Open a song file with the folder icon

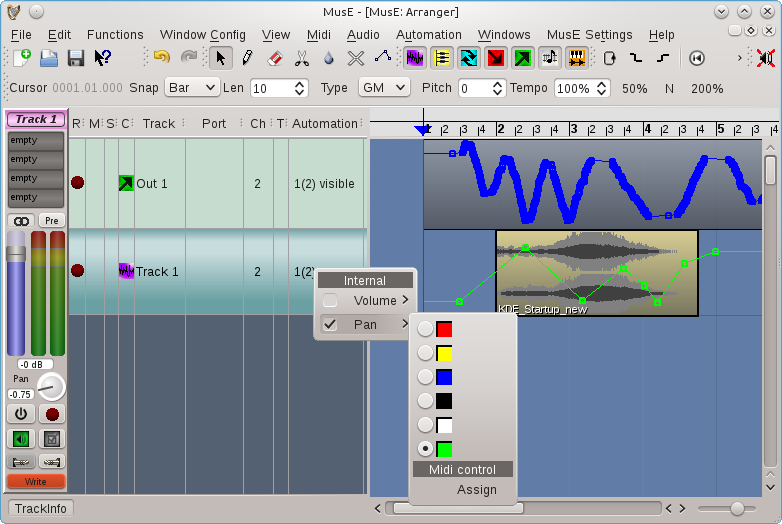click(x=49, y=58)
